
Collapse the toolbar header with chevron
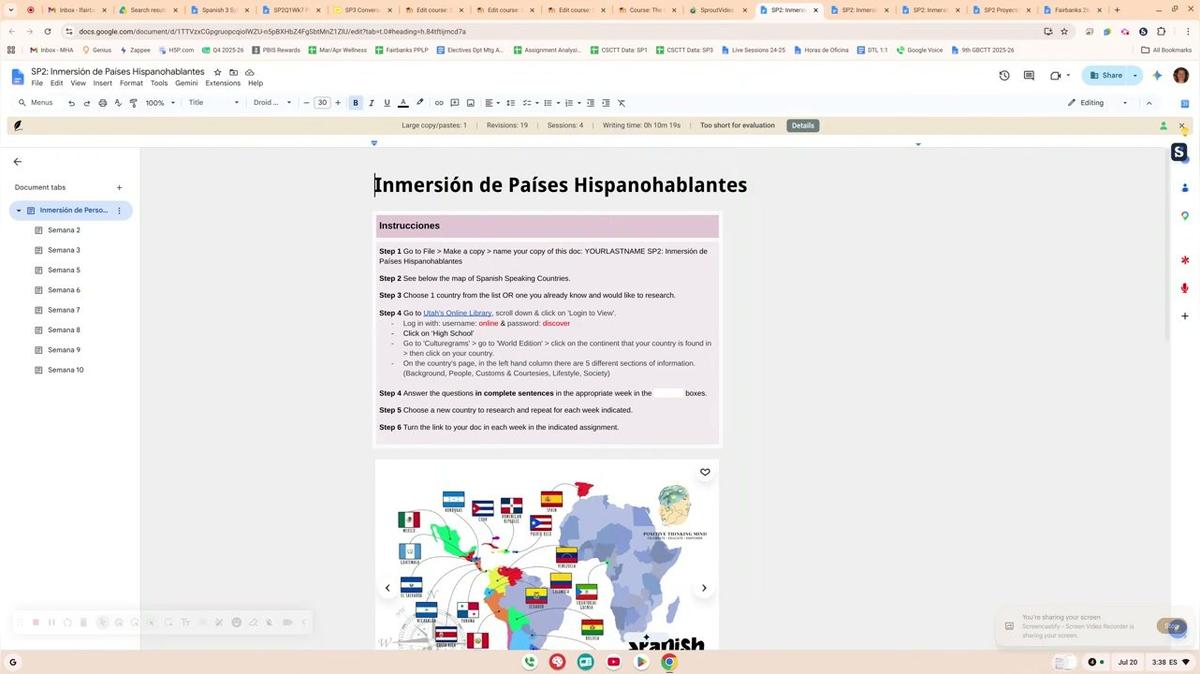pos(1149,103)
